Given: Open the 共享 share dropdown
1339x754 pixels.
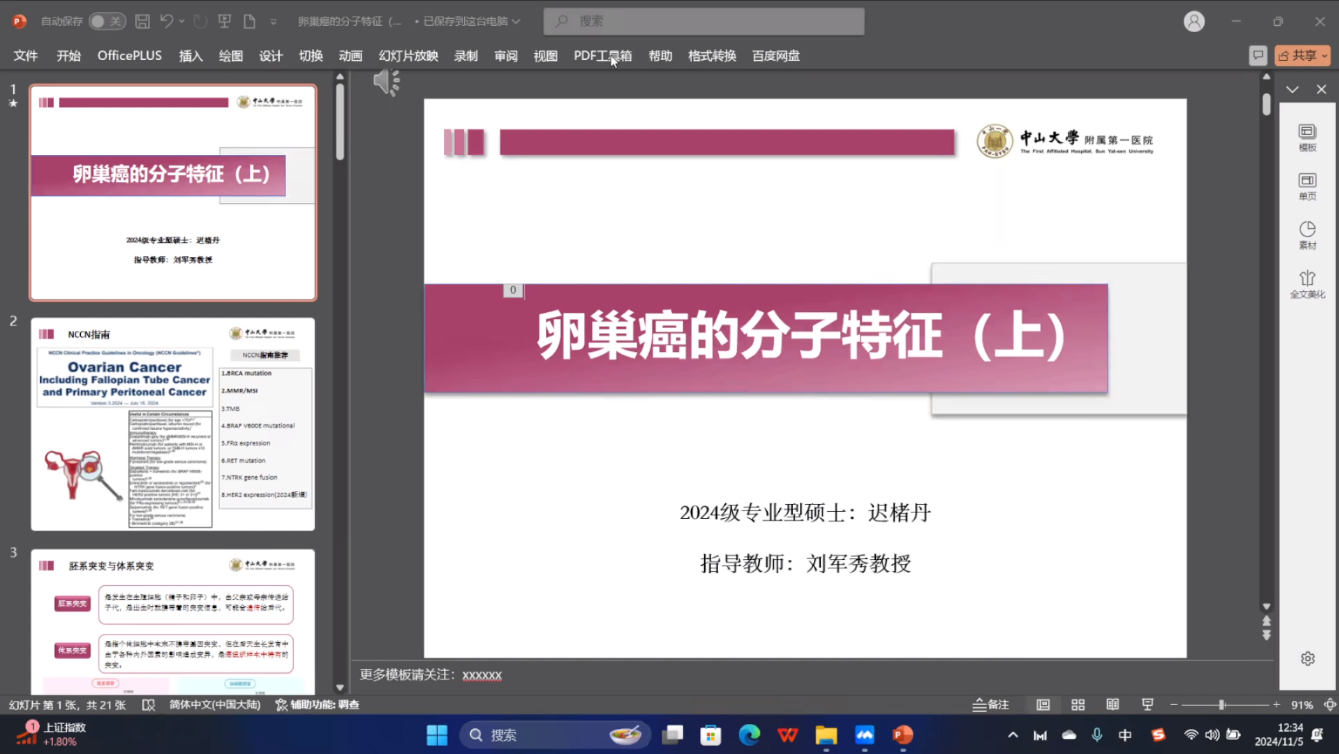Looking at the screenshot, I should click(x=1302, y=56).
